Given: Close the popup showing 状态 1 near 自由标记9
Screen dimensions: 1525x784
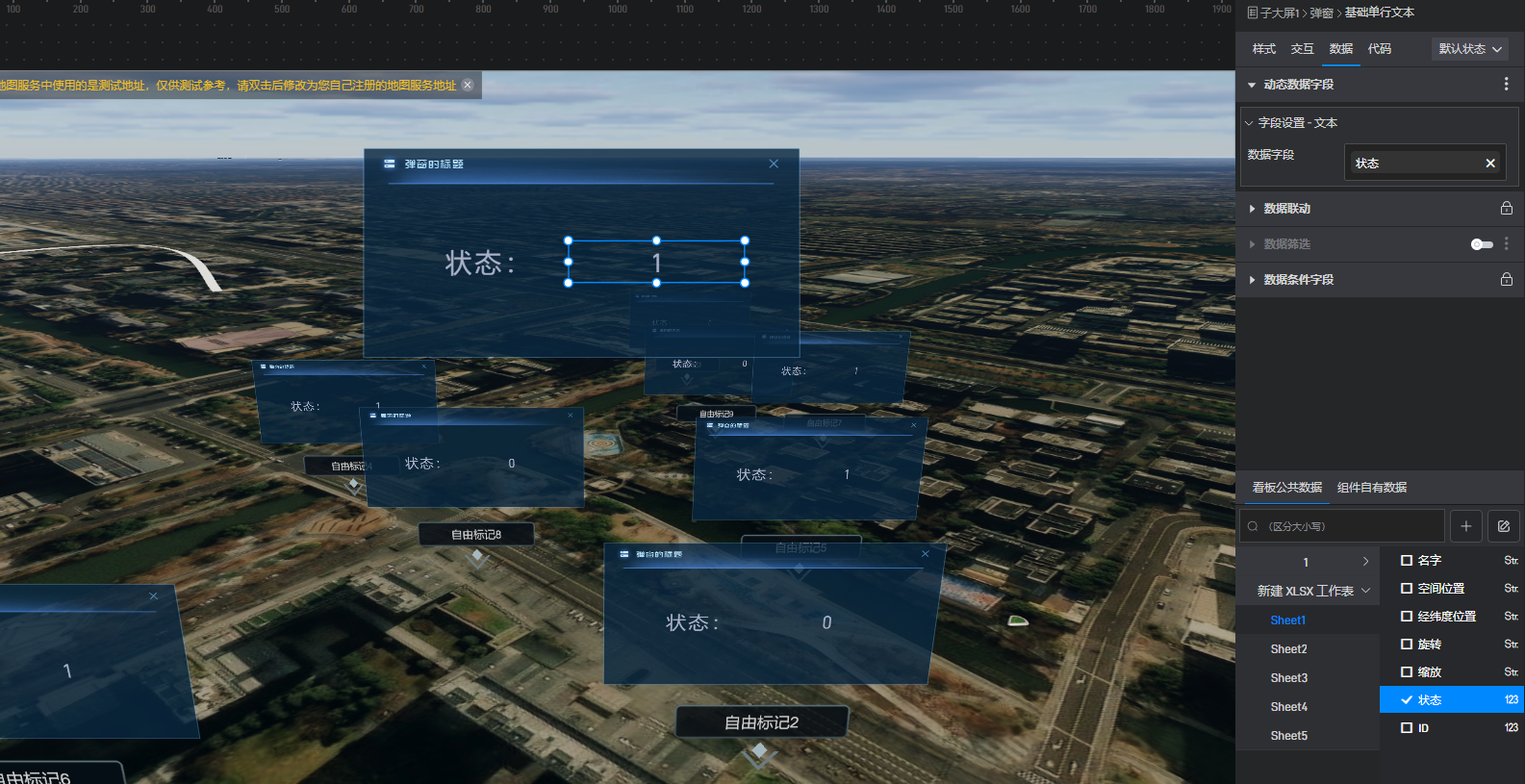Looking at the screenshot, I should 914,425.
